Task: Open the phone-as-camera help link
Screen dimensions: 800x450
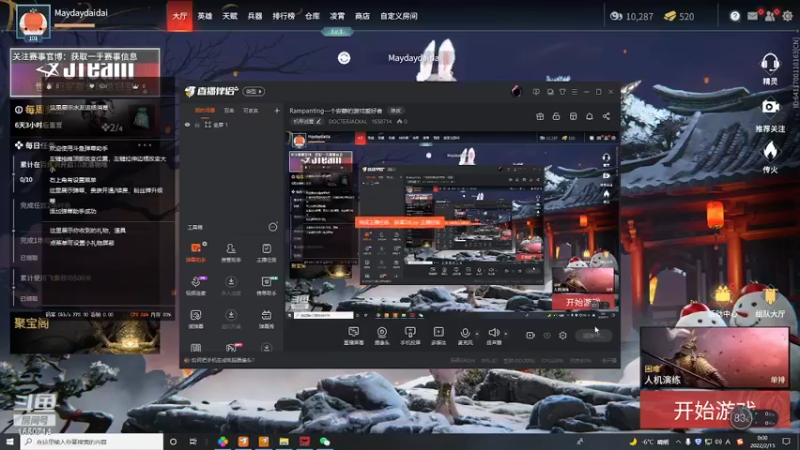Action: pyautogui.click(x=222, y=360)
